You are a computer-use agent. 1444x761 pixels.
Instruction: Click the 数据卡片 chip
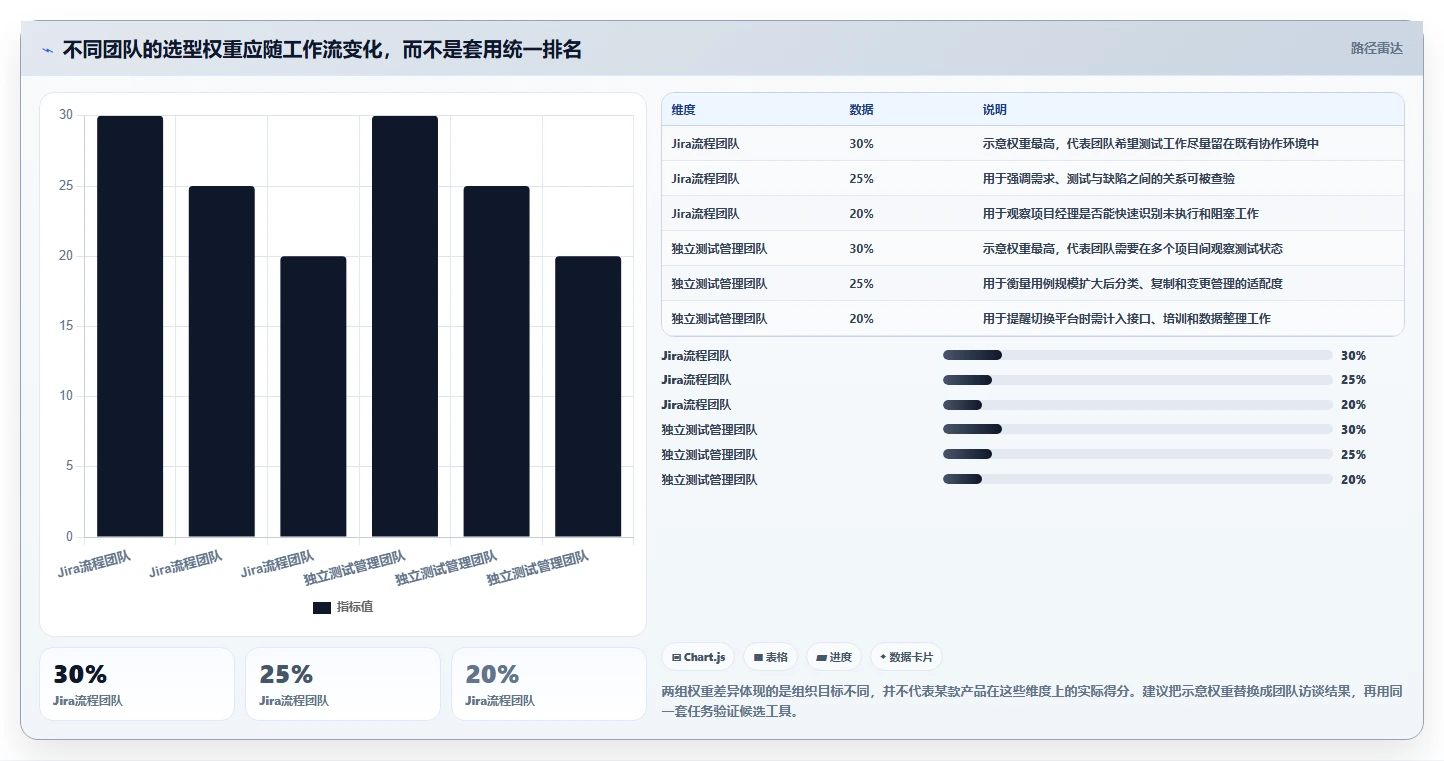point(906,657)
